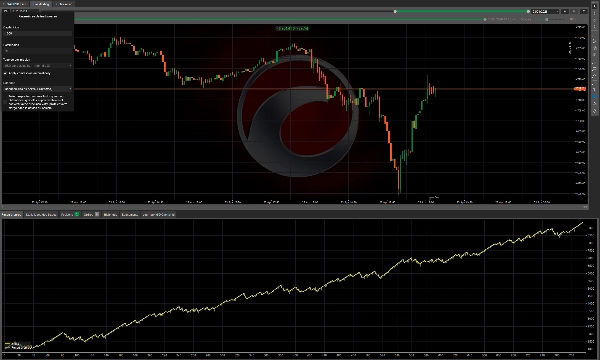Screen dimensions: 600x360
Task: Click the start handle of the date range slider
Action: pos(395,11)
